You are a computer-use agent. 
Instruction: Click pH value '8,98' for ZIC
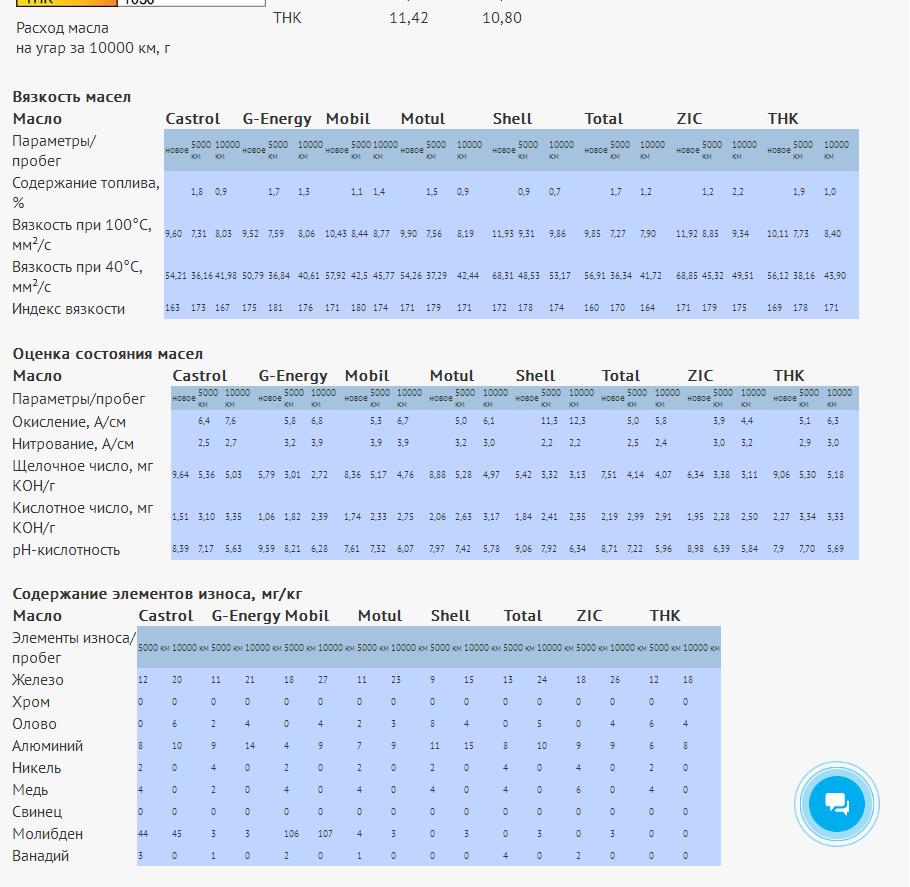[x=695, y=548]
